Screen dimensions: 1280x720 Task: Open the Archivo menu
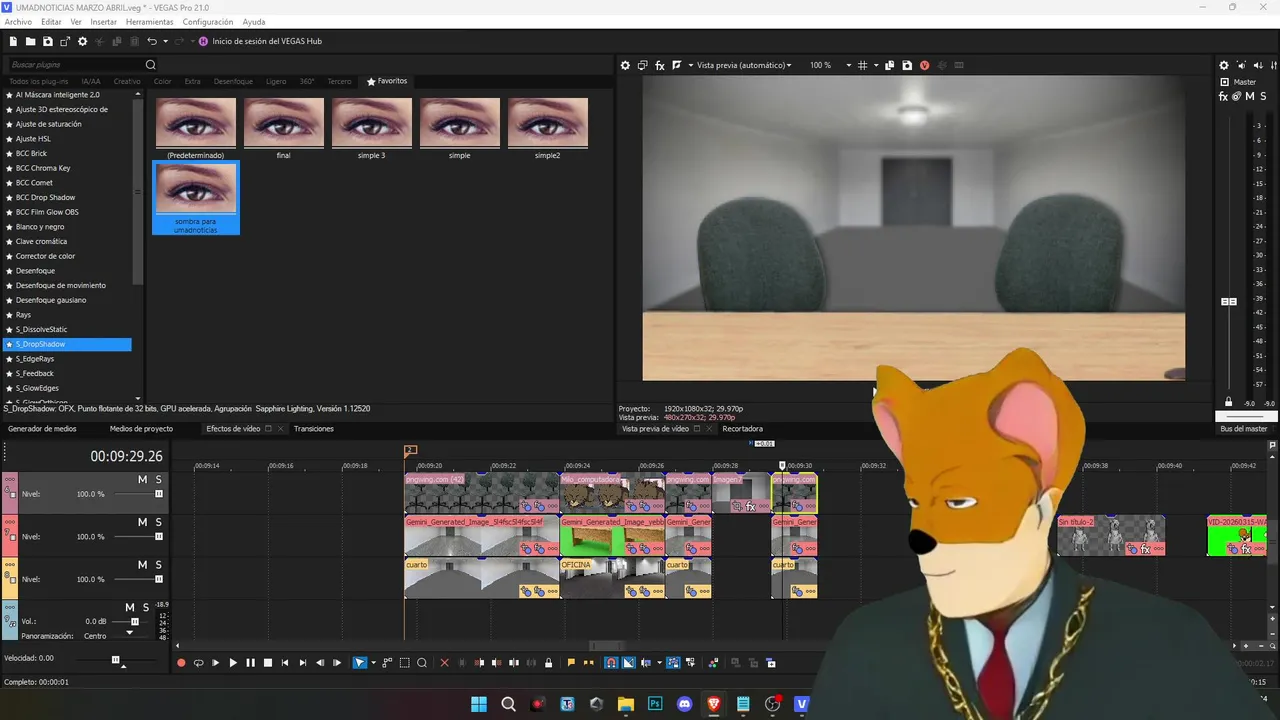18,22
